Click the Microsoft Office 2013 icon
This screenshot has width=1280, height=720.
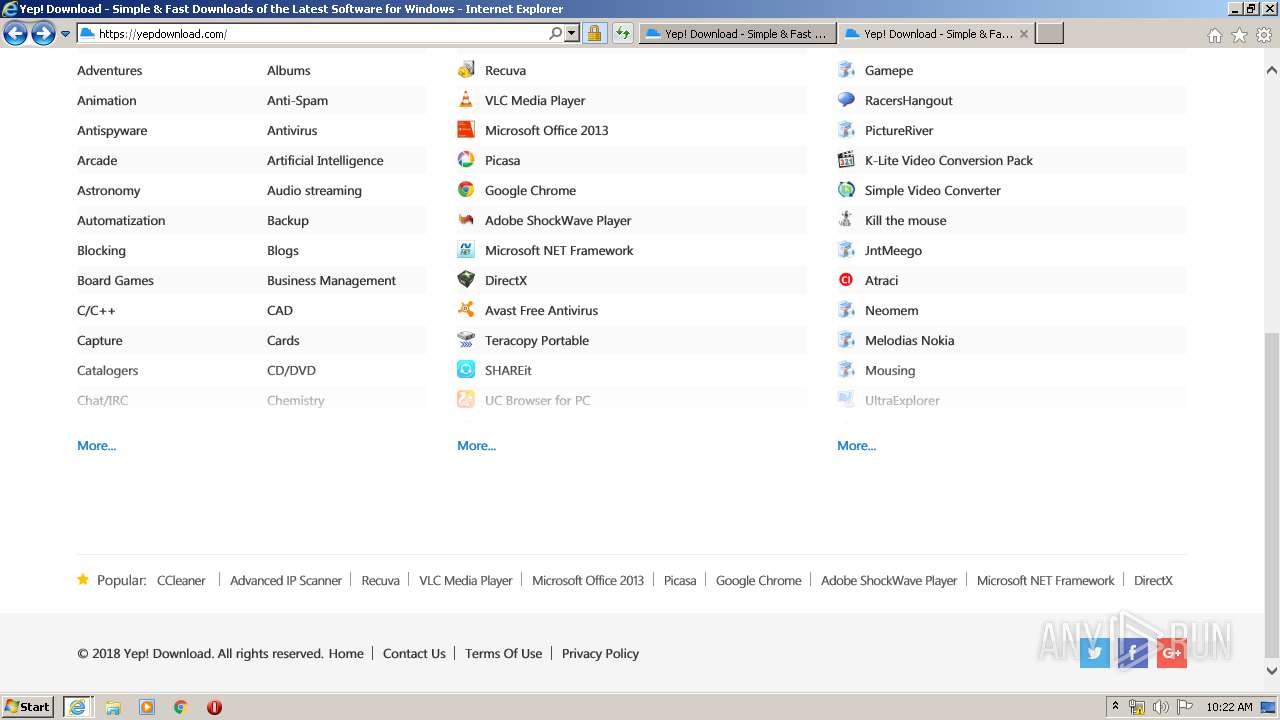pyautogui.click(x=466, y=130)
